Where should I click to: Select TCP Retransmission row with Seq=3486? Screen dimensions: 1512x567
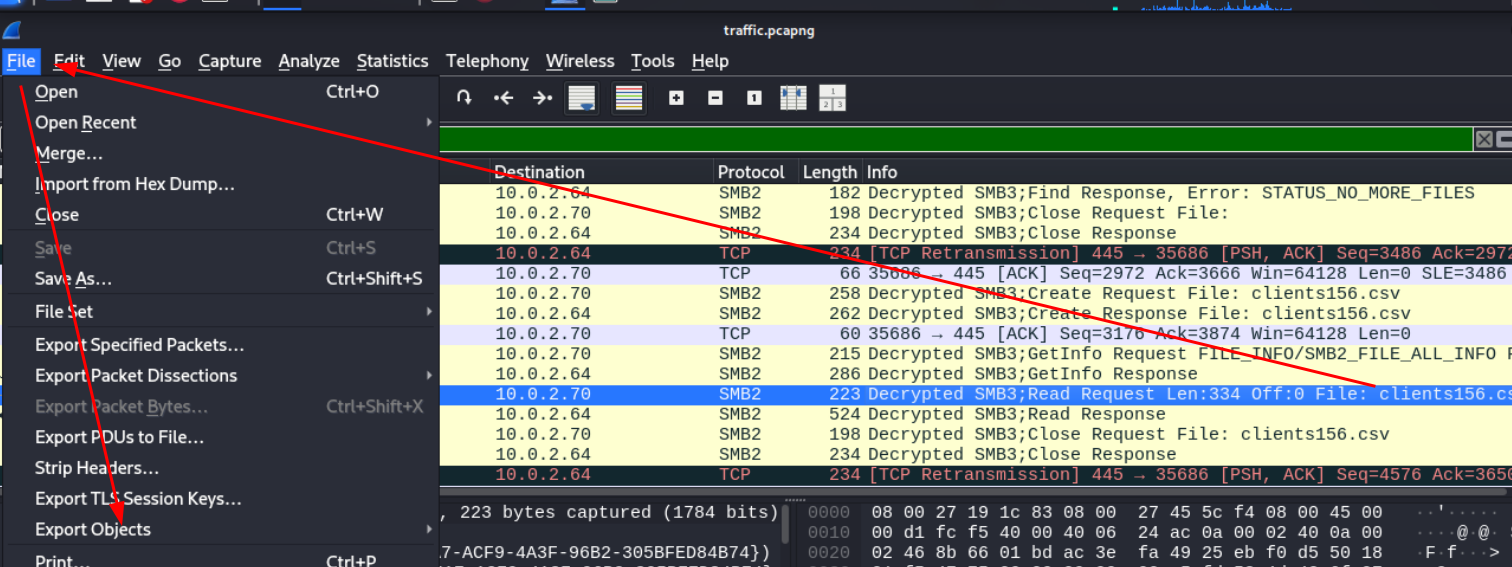pyautogui.click(x=975, y=253)
